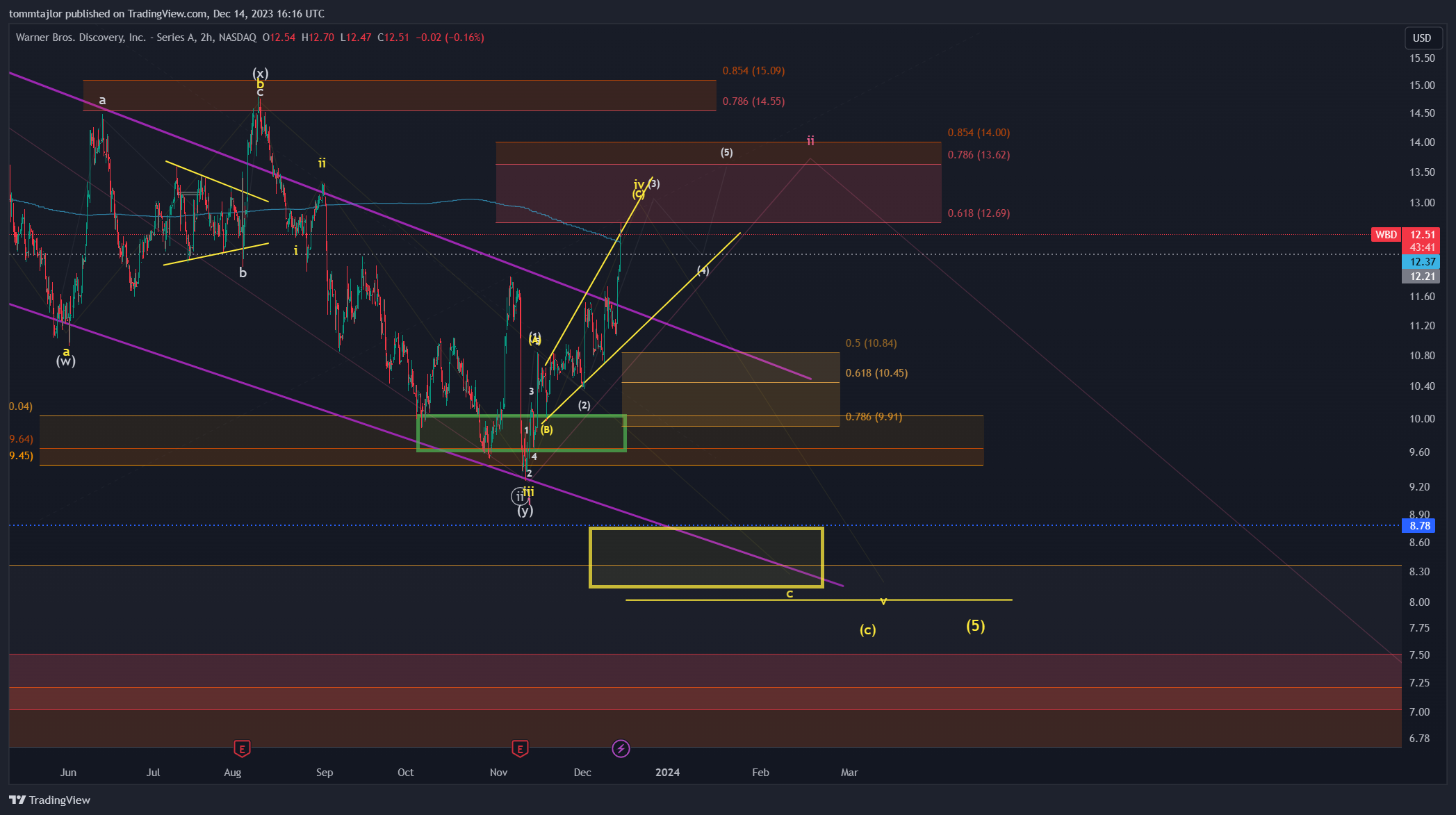Click the yellow iv wave label
1456x815 pixels.
tap(639, 184)
